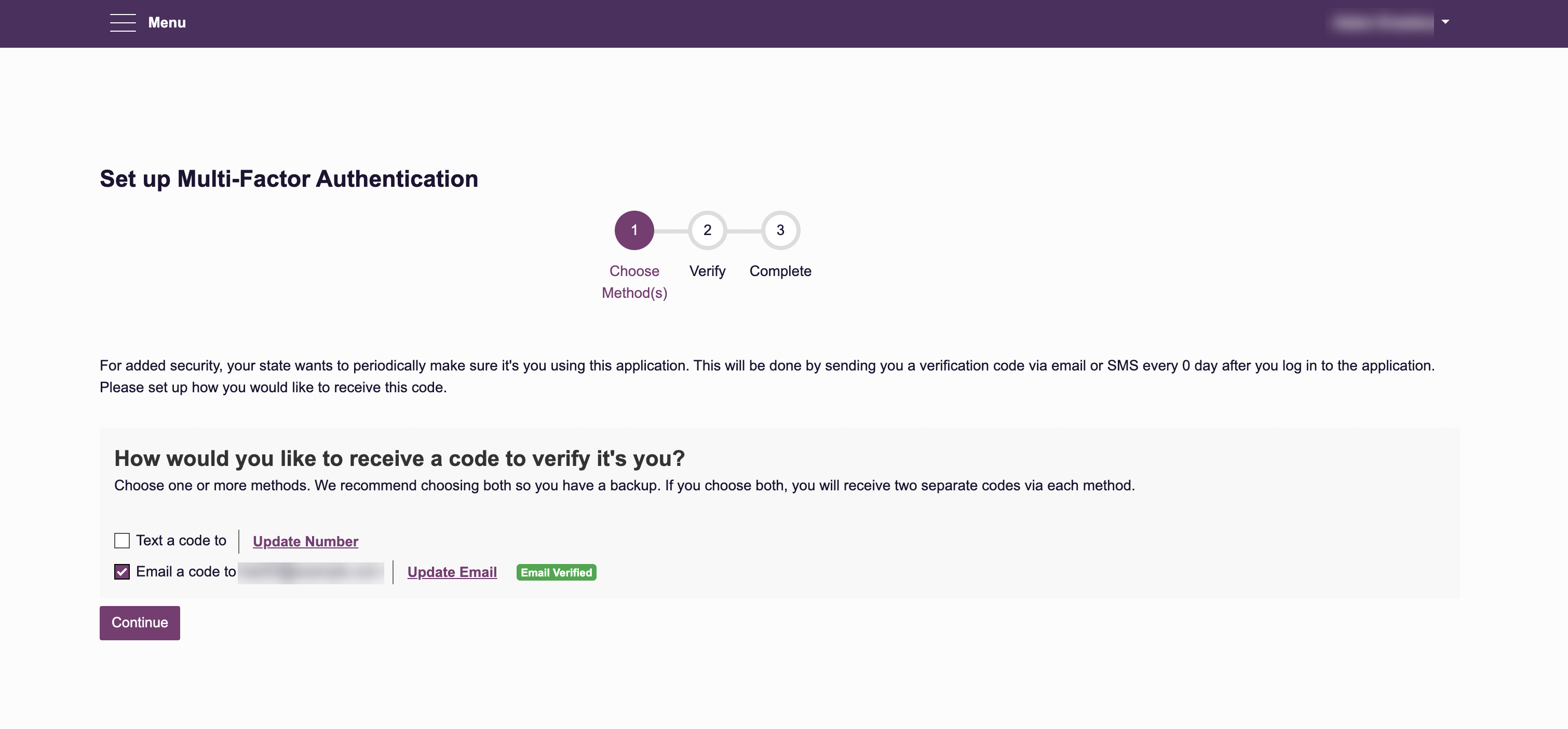Open the account dropdown in top right
The height and width of the screenshot is (729, 1568).
point(1445,22)
